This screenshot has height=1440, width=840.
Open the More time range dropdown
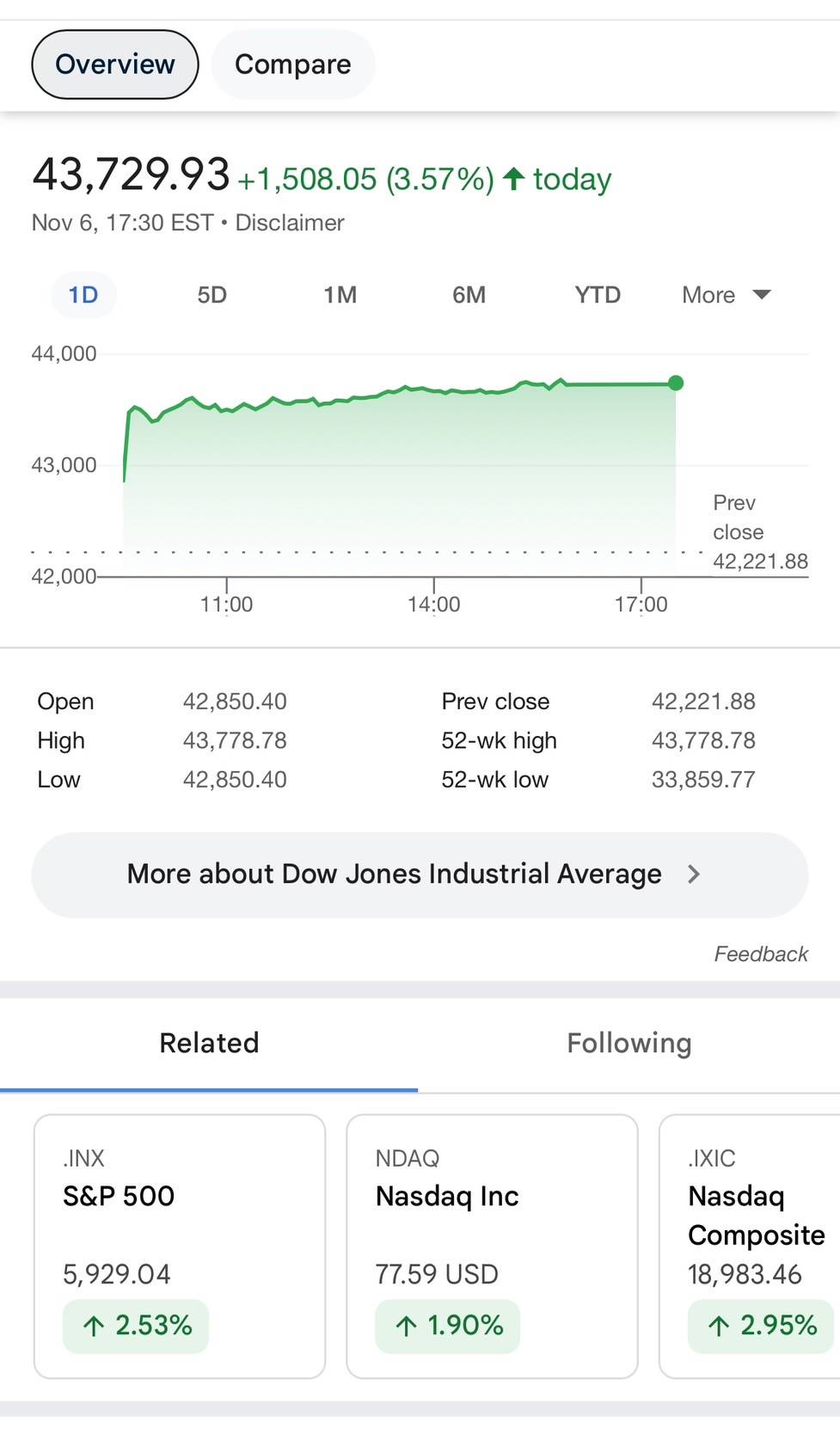[x=726, y=295]
